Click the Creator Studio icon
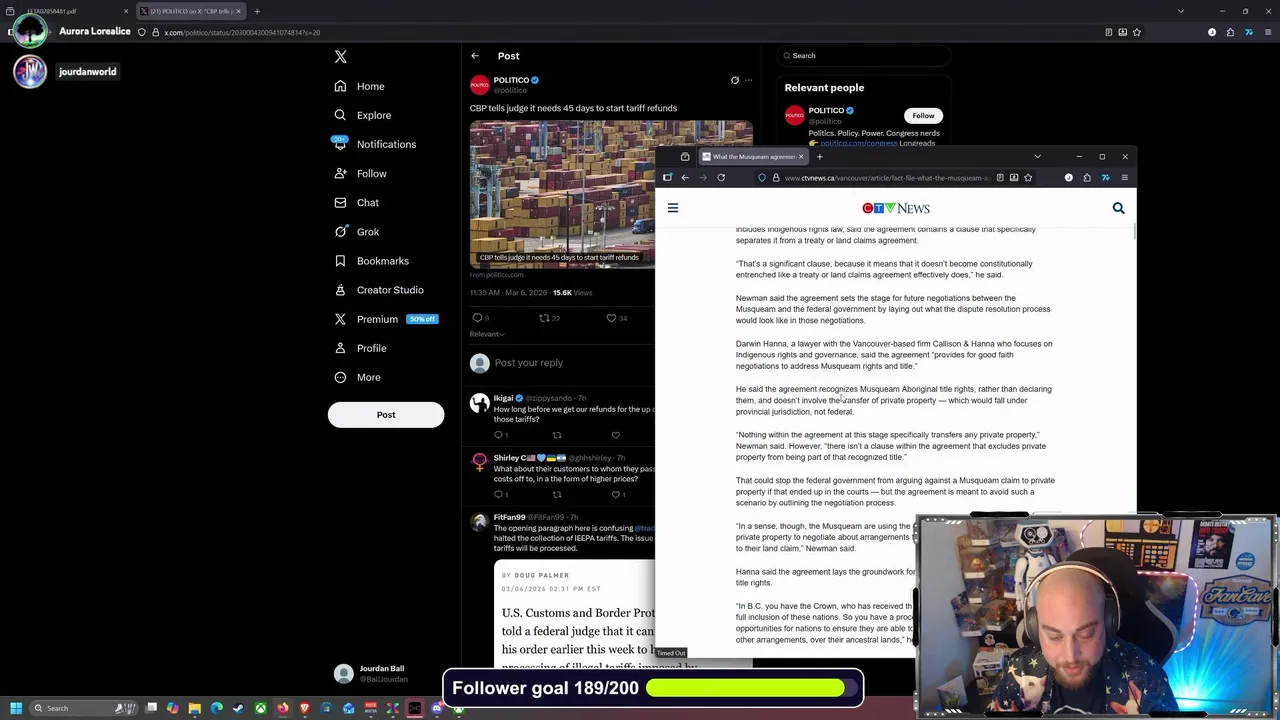This screenshot has height=720, width=1280. pyautogui.click(x=340, y=289)
